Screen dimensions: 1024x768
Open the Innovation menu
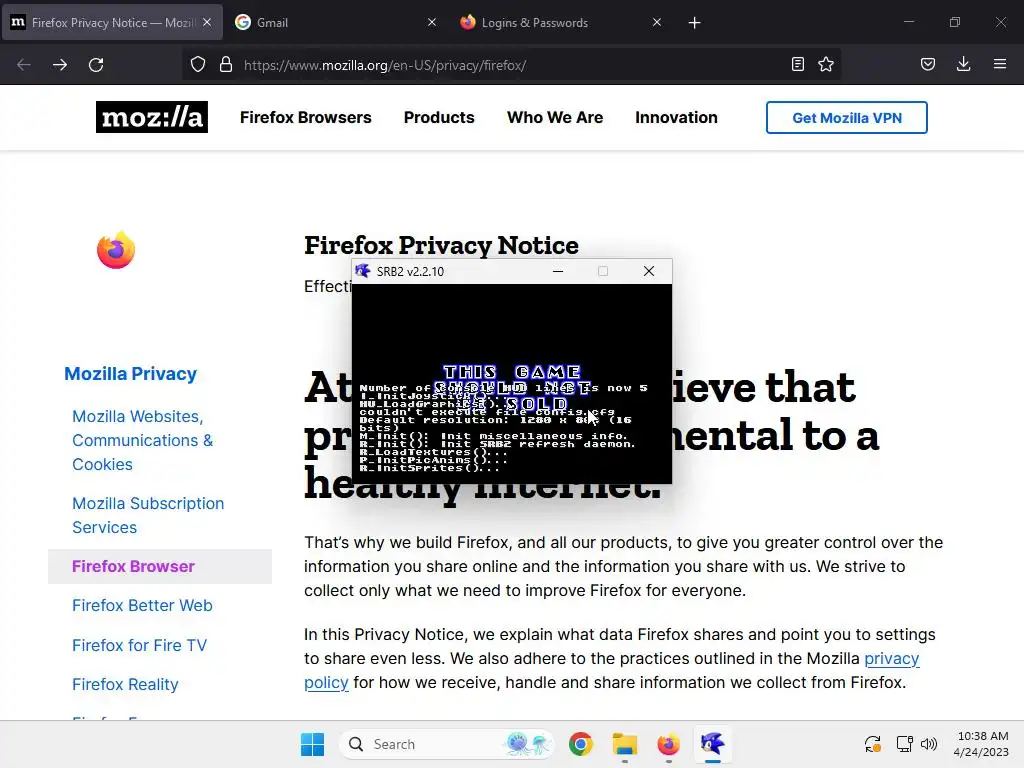(x=676, y=118)
